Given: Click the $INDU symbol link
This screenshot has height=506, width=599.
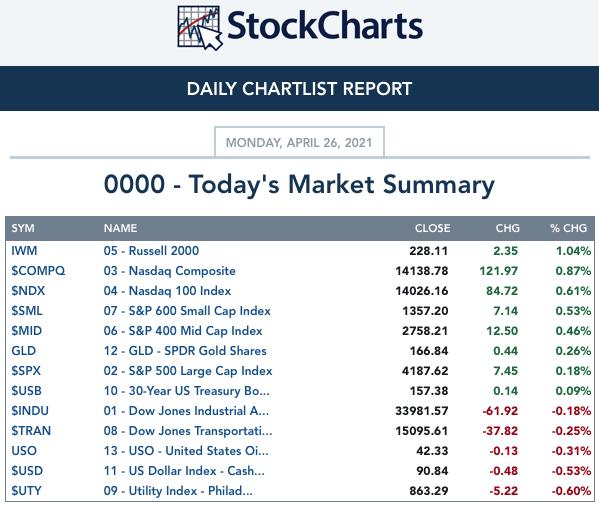Looking at the screenshot, I should (x=30, y=411).
